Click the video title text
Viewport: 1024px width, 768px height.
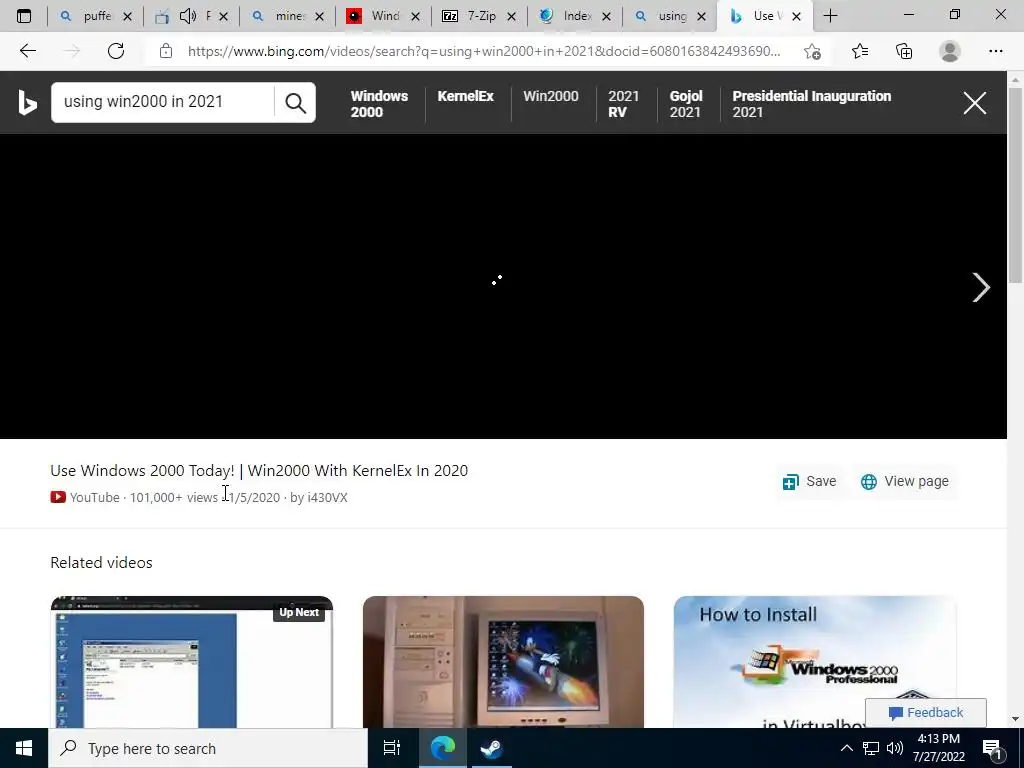tap(259, 470)
